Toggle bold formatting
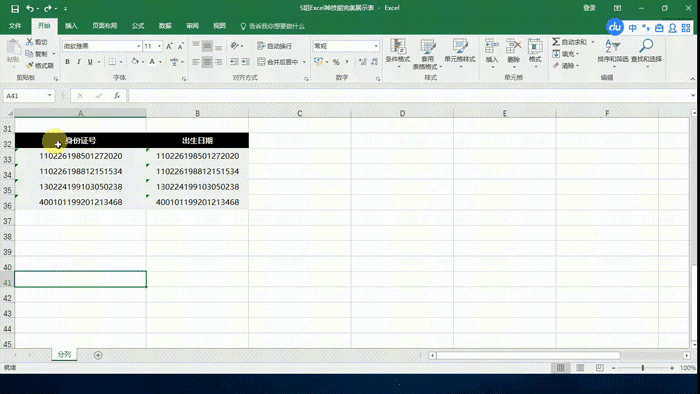Viewport: 700px width, 394px height. point(67,62)
